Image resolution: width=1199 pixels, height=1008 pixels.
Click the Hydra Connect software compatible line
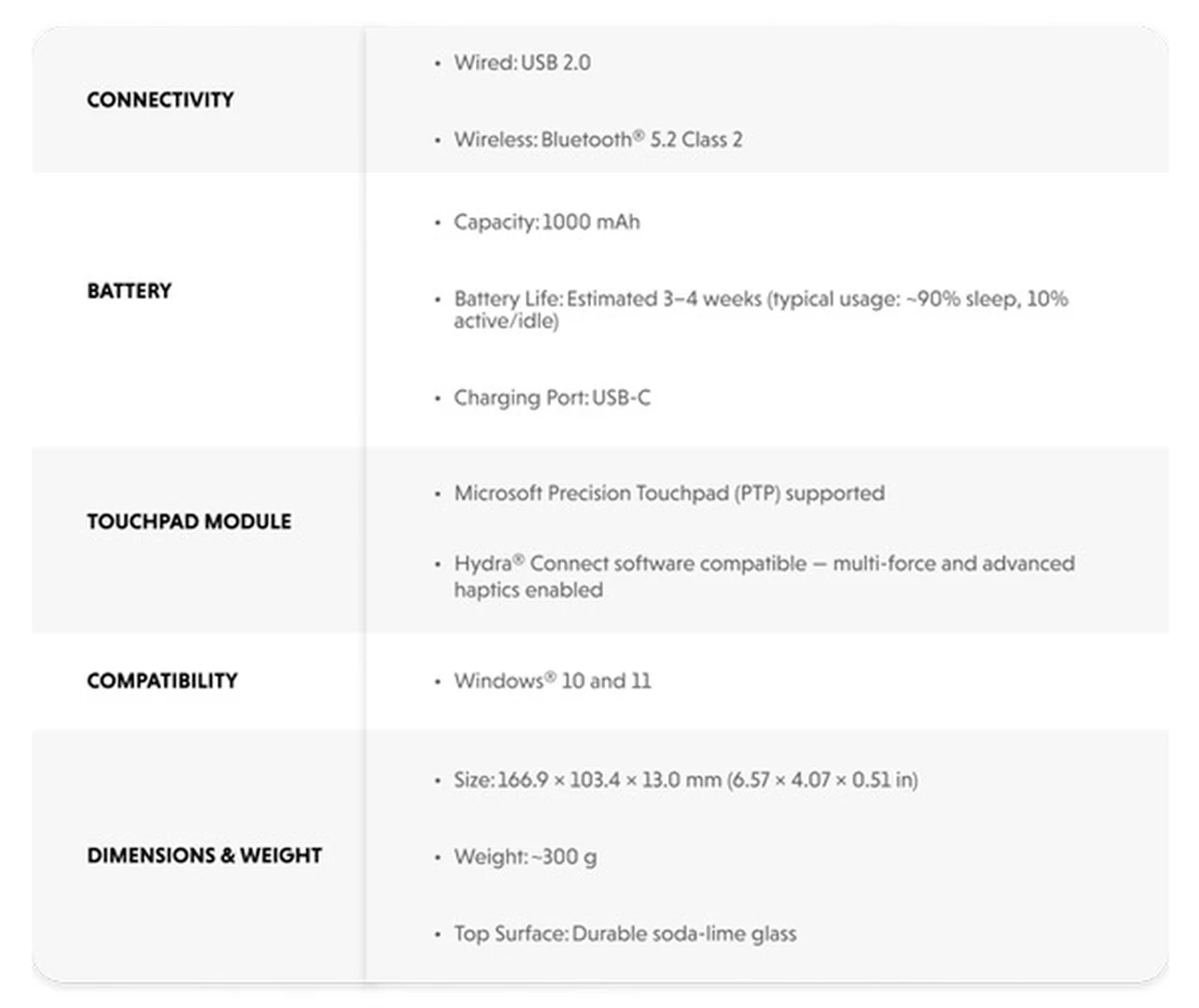click(x=763, y=563)
